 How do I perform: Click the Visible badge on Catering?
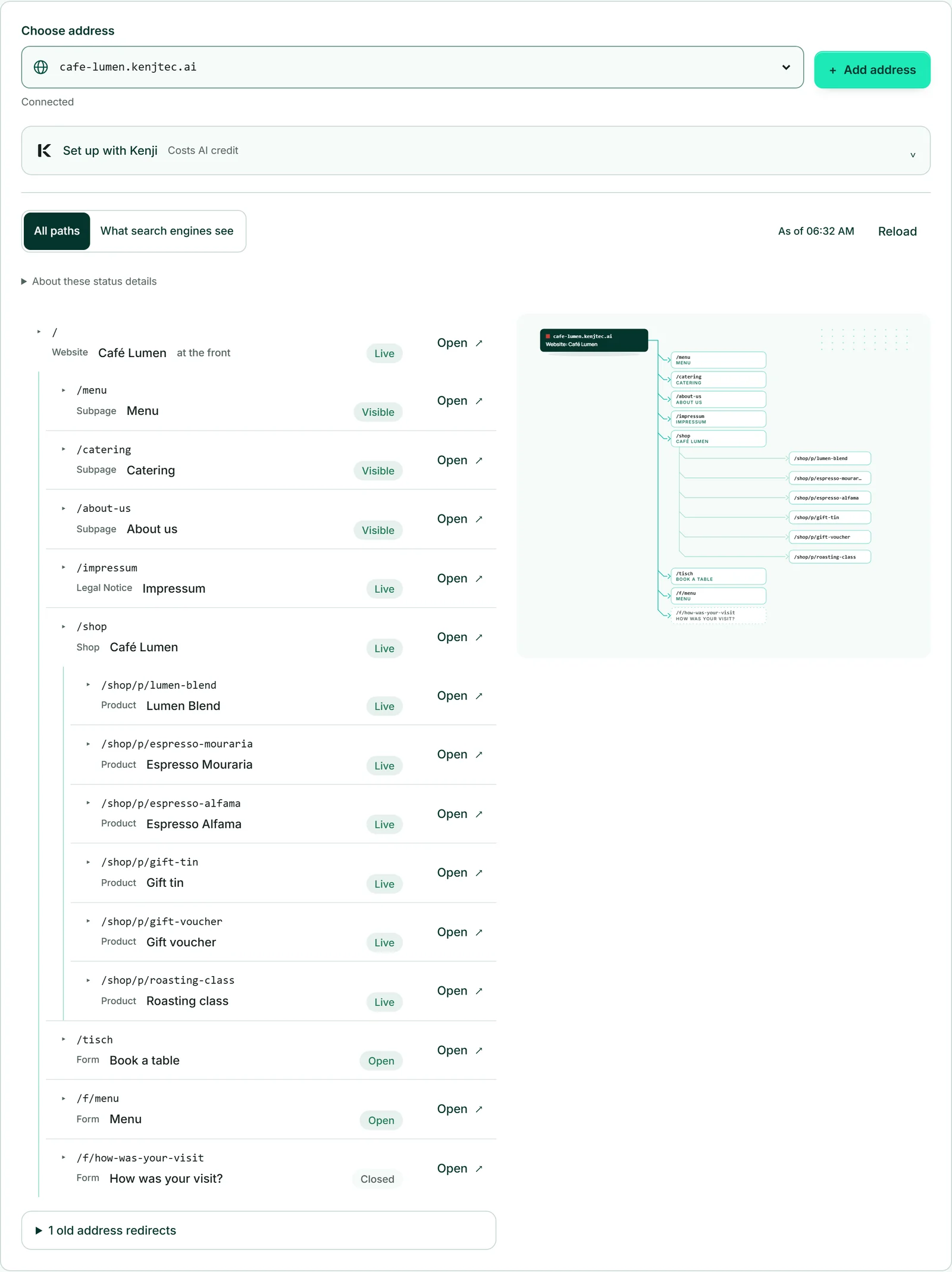(x=378, y=471)
